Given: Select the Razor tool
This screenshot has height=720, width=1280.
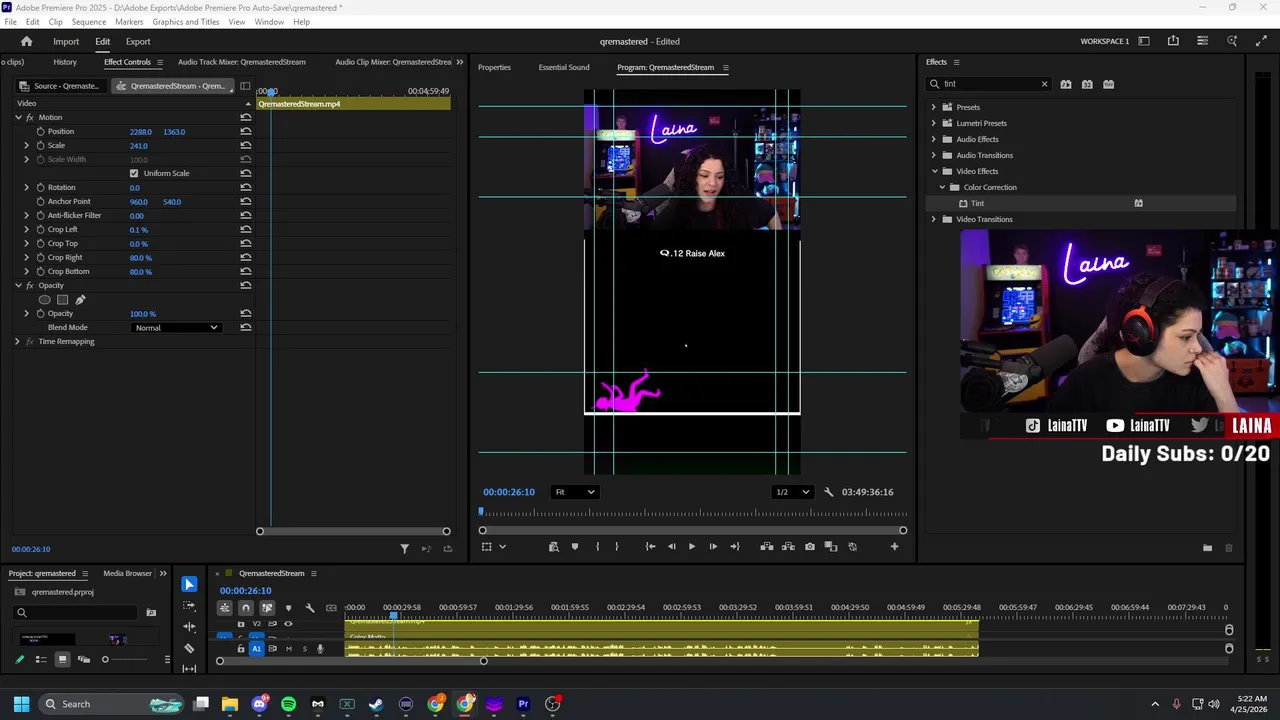Looking at the screenshot, I should click(x=189, y=648).
